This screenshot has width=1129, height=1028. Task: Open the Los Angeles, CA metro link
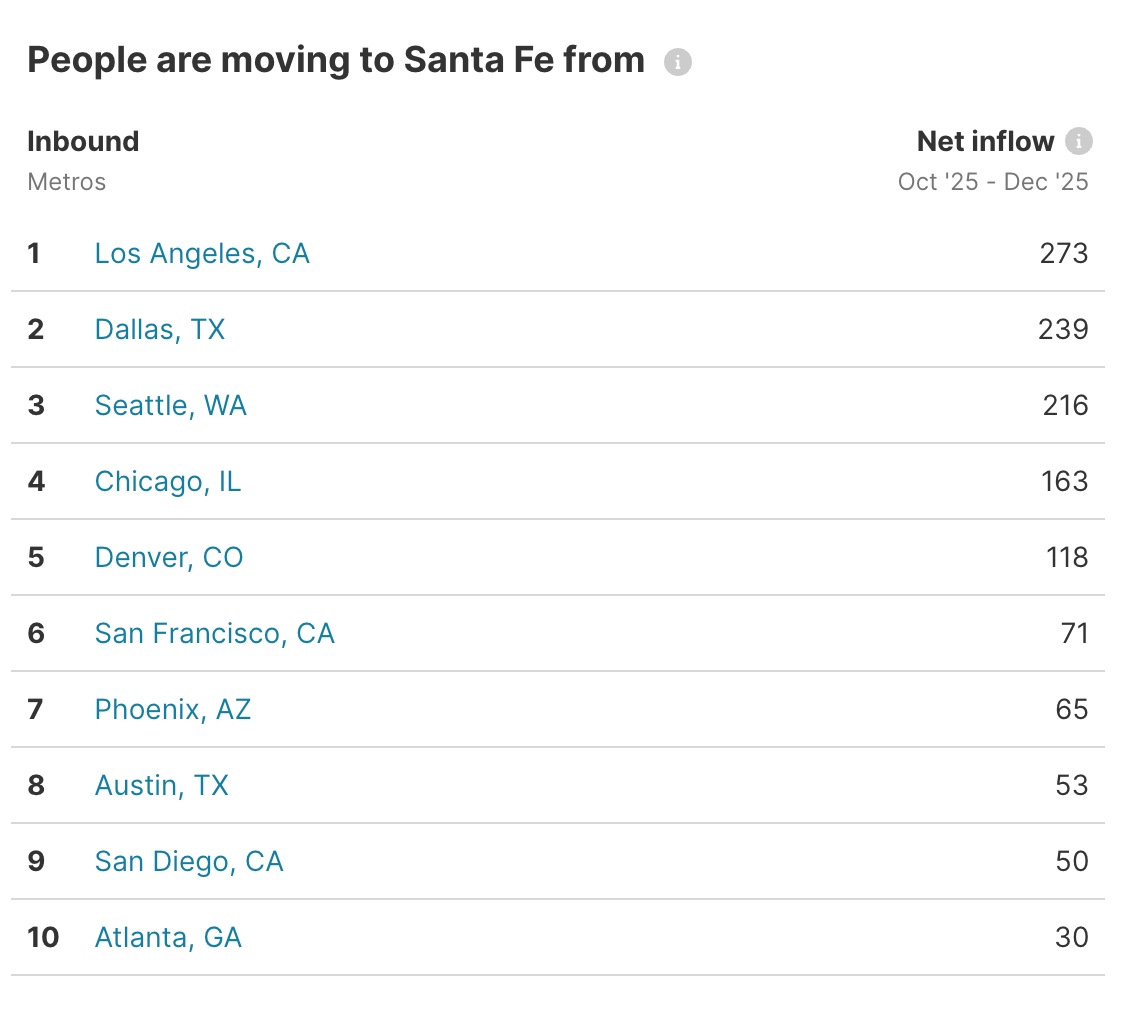[x=202, y=254]
